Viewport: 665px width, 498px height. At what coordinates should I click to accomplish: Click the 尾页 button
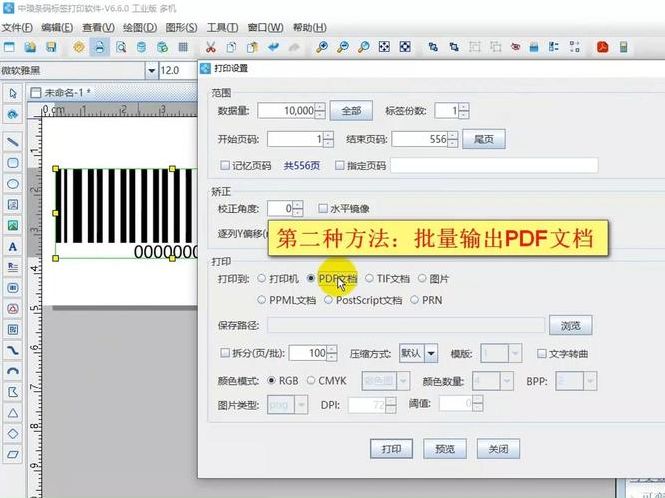coord(484,139)
